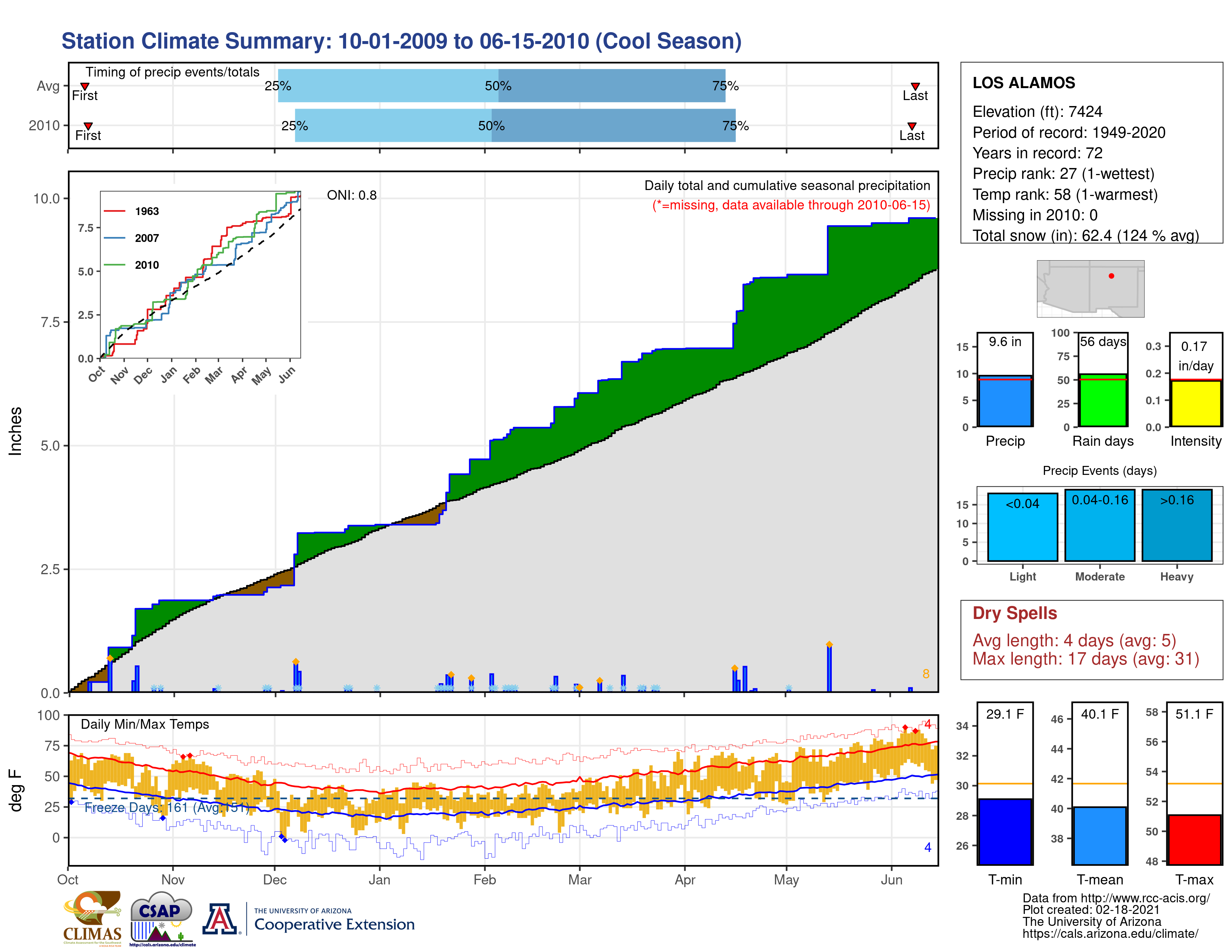Click the Total snow 62.4 in line
Image resolution: width=1232 pixels, height=952 pixels.
(1085, 236)
